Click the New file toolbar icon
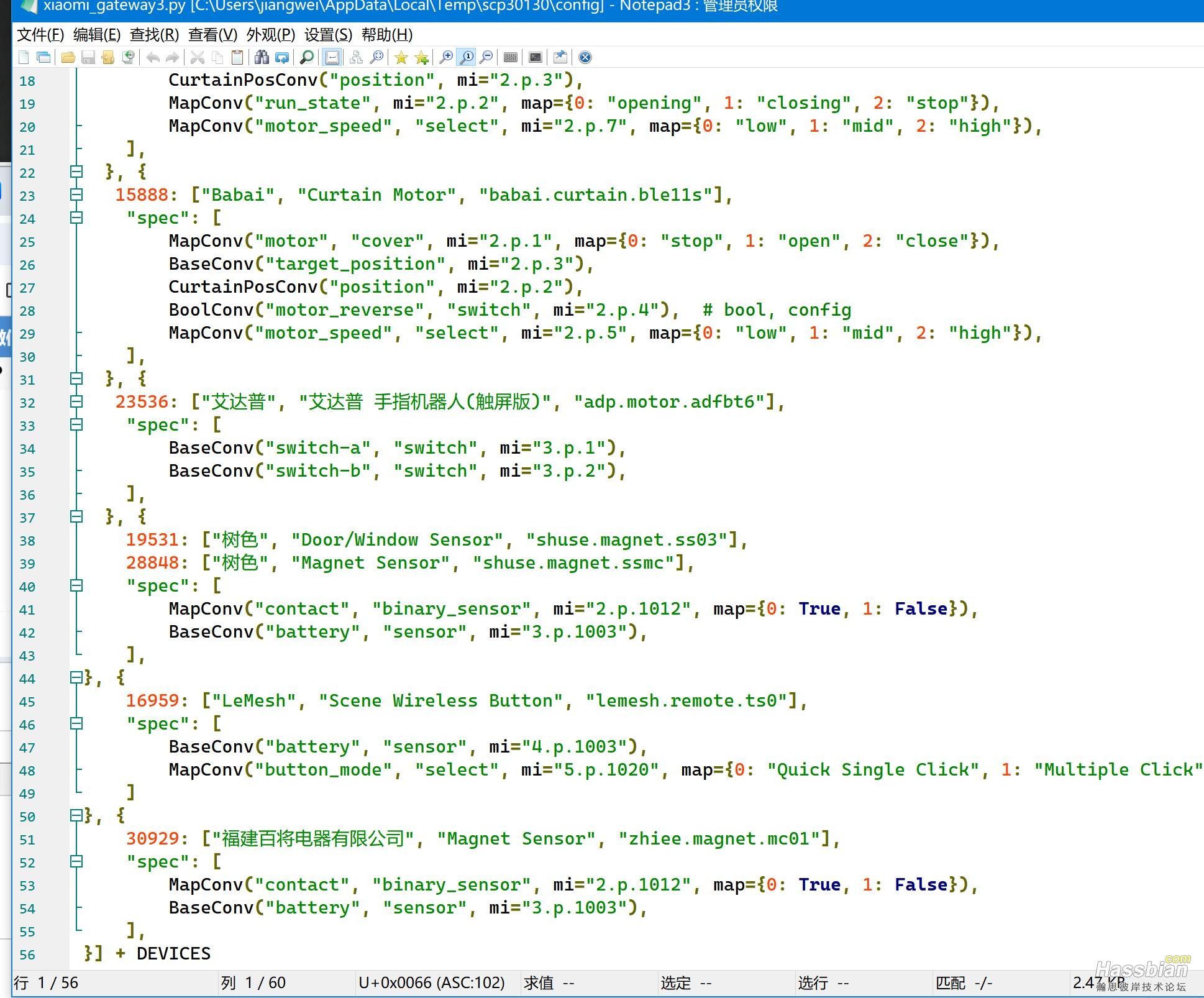The width and height of the screenshot is (1204, 998). [x=24, y=58]
